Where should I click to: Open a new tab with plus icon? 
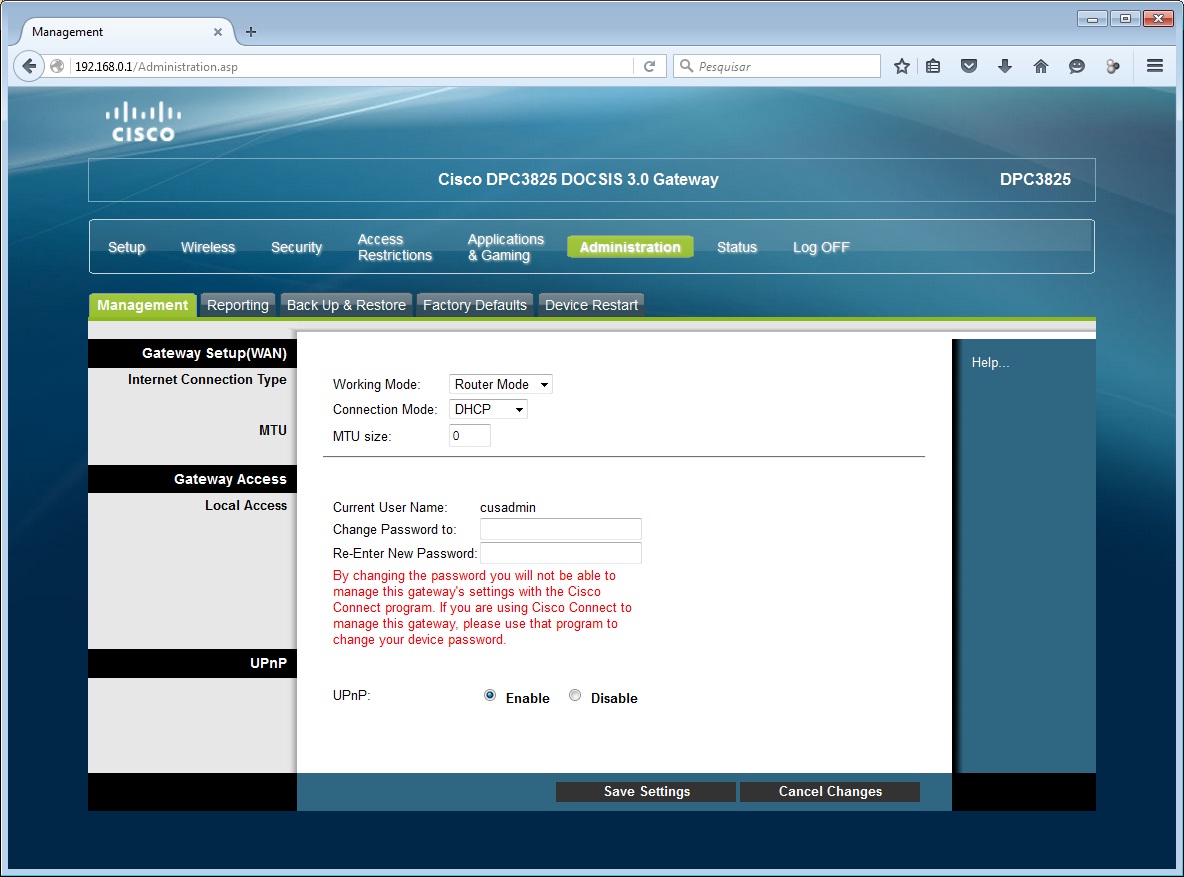coord(251,32)
